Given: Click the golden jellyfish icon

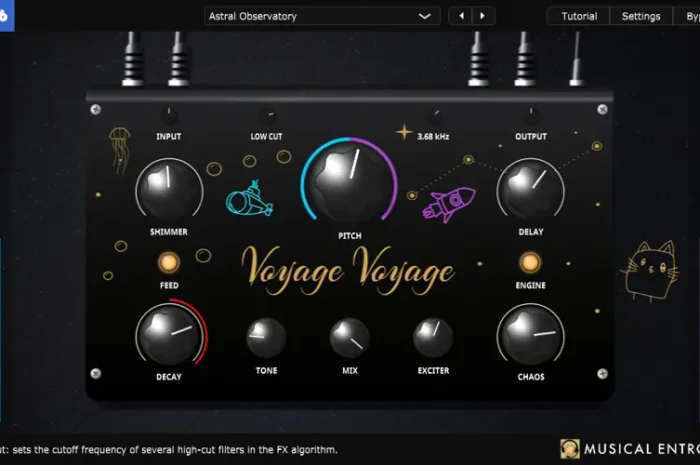Looking at the screenshot, I should (x=120, y=149).
